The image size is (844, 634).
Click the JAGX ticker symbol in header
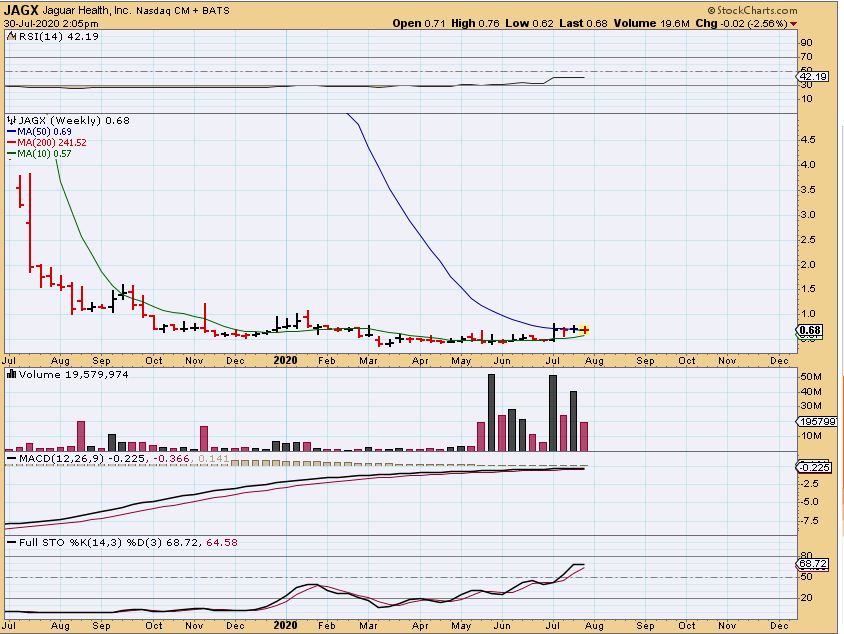pyautogui.click(x=21, y=10)
